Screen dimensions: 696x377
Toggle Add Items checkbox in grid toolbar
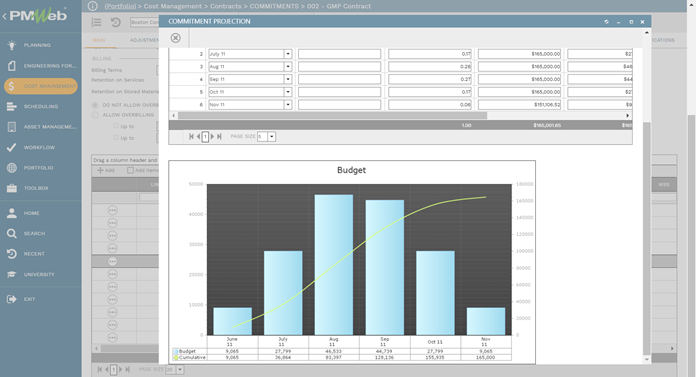130,170
